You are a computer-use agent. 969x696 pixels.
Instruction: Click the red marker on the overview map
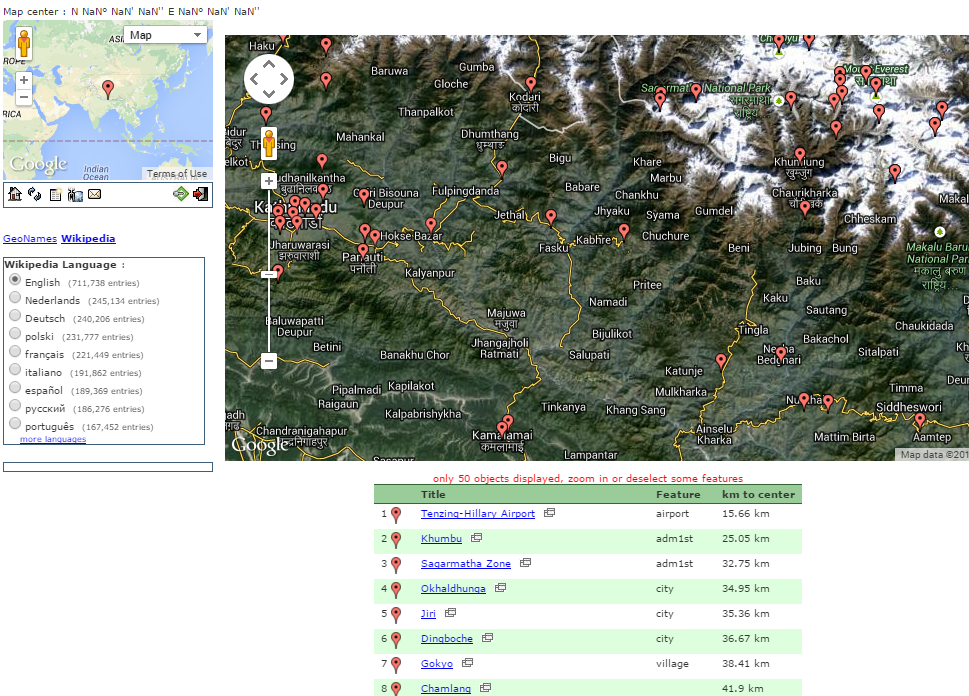point(108,89)
